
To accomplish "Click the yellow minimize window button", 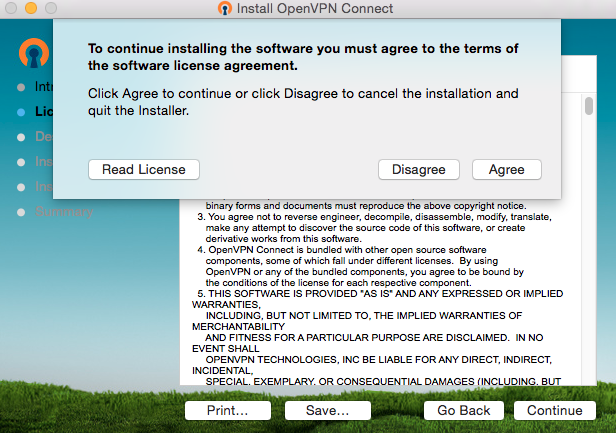I will click(31, 8).
